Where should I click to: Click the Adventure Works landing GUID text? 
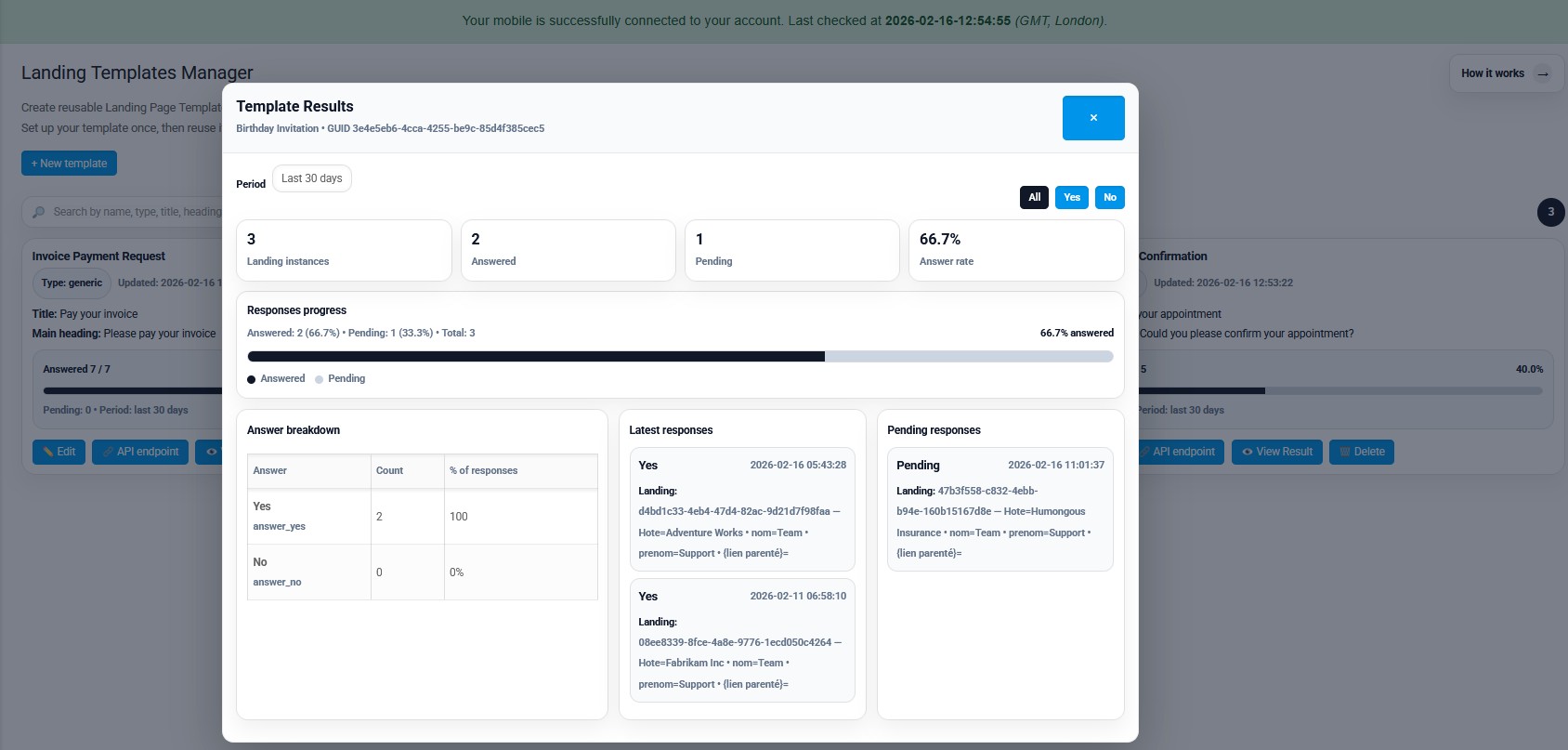click(x=734, y=512)
